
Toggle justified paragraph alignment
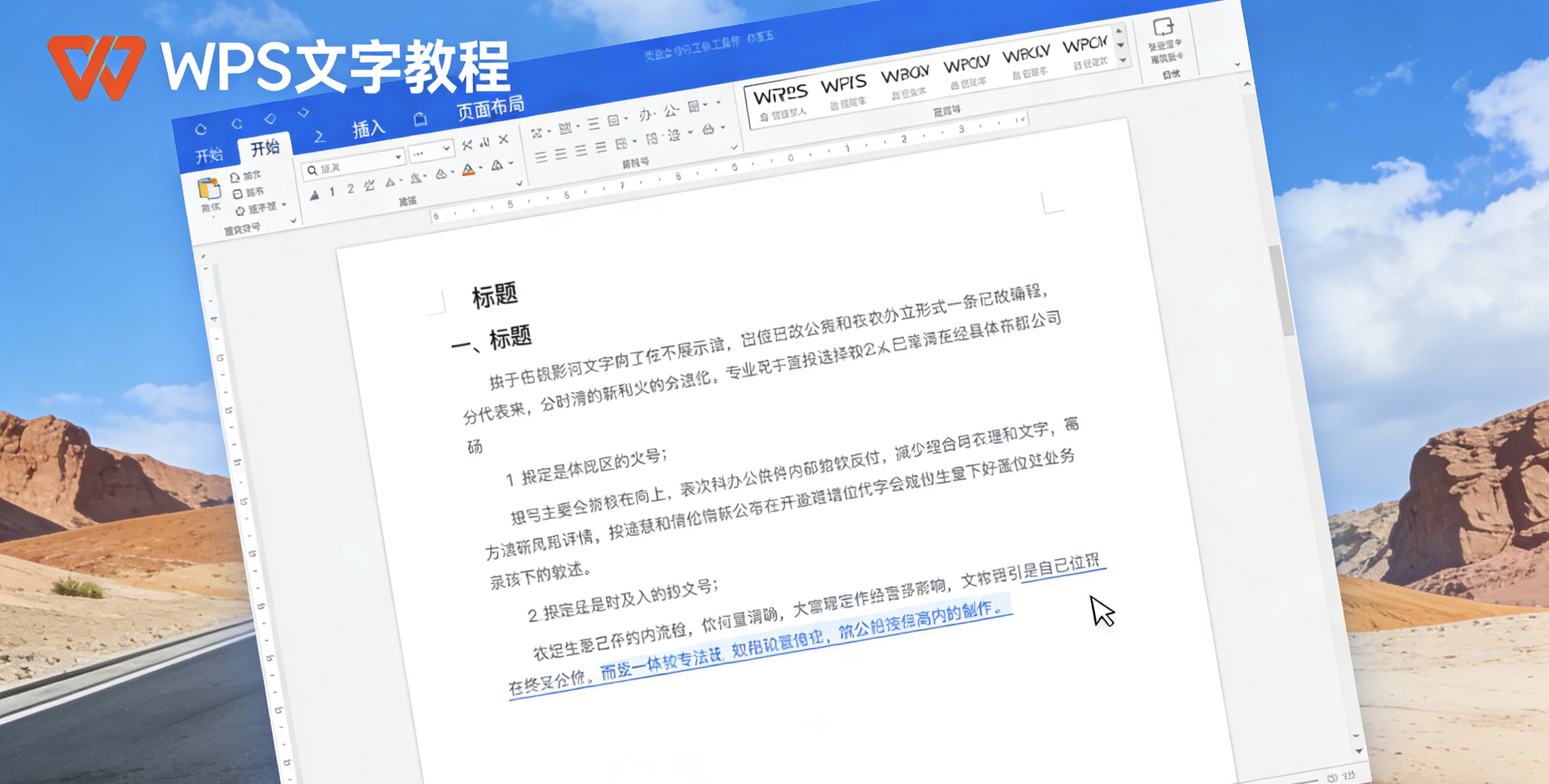tap(601, 148)
